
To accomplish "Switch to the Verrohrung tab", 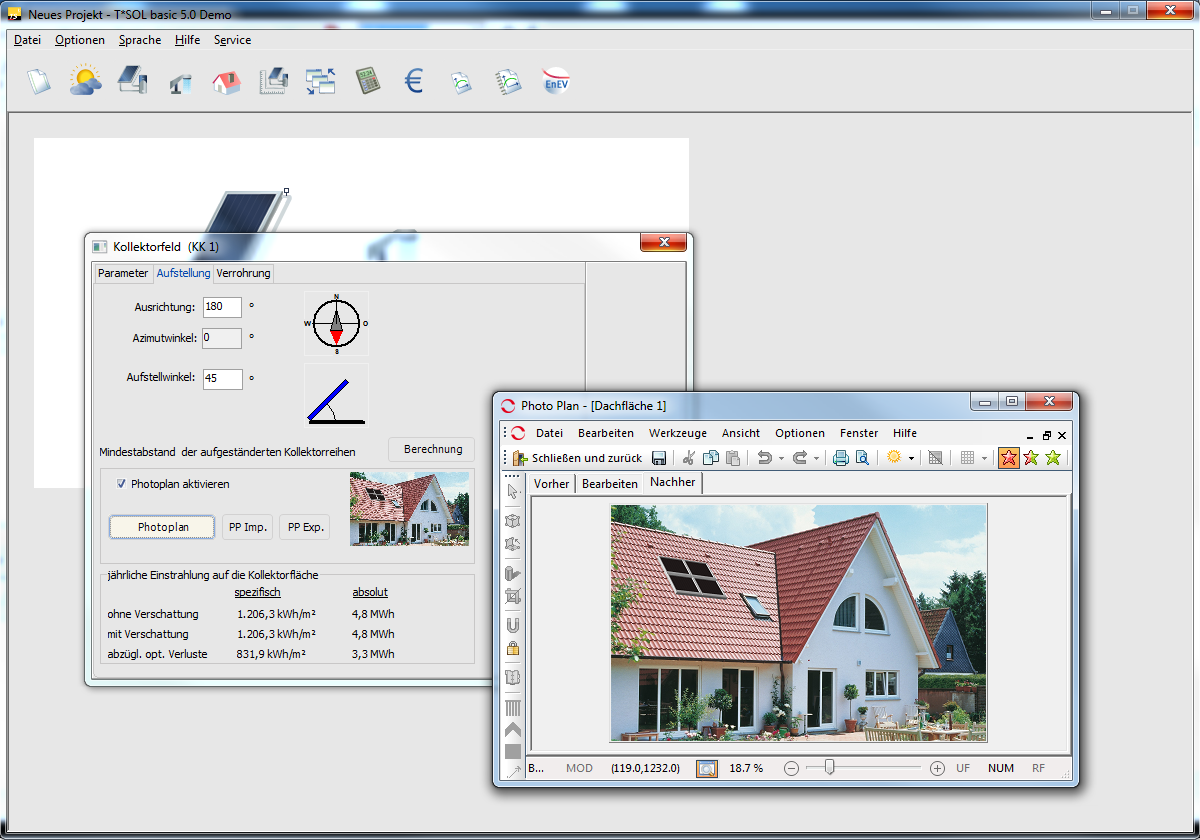I will pos(243,273).
